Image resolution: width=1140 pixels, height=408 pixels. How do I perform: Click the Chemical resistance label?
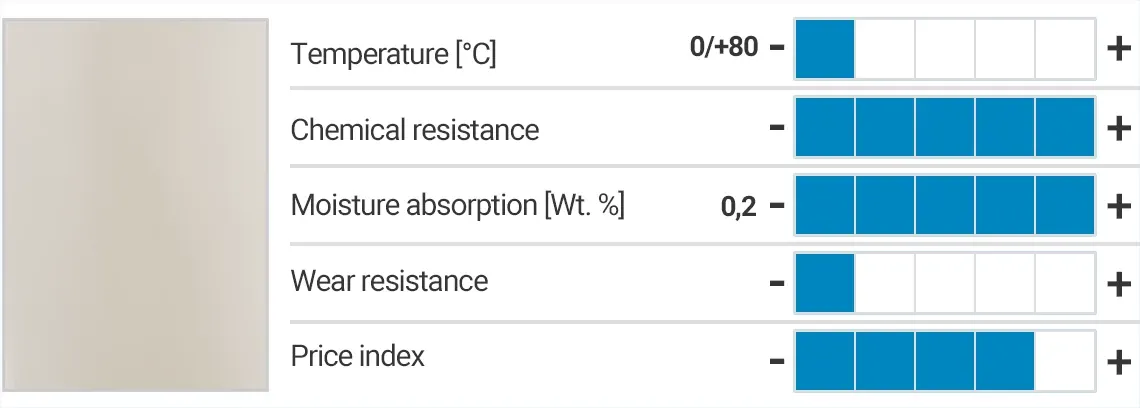coord(414,130)
